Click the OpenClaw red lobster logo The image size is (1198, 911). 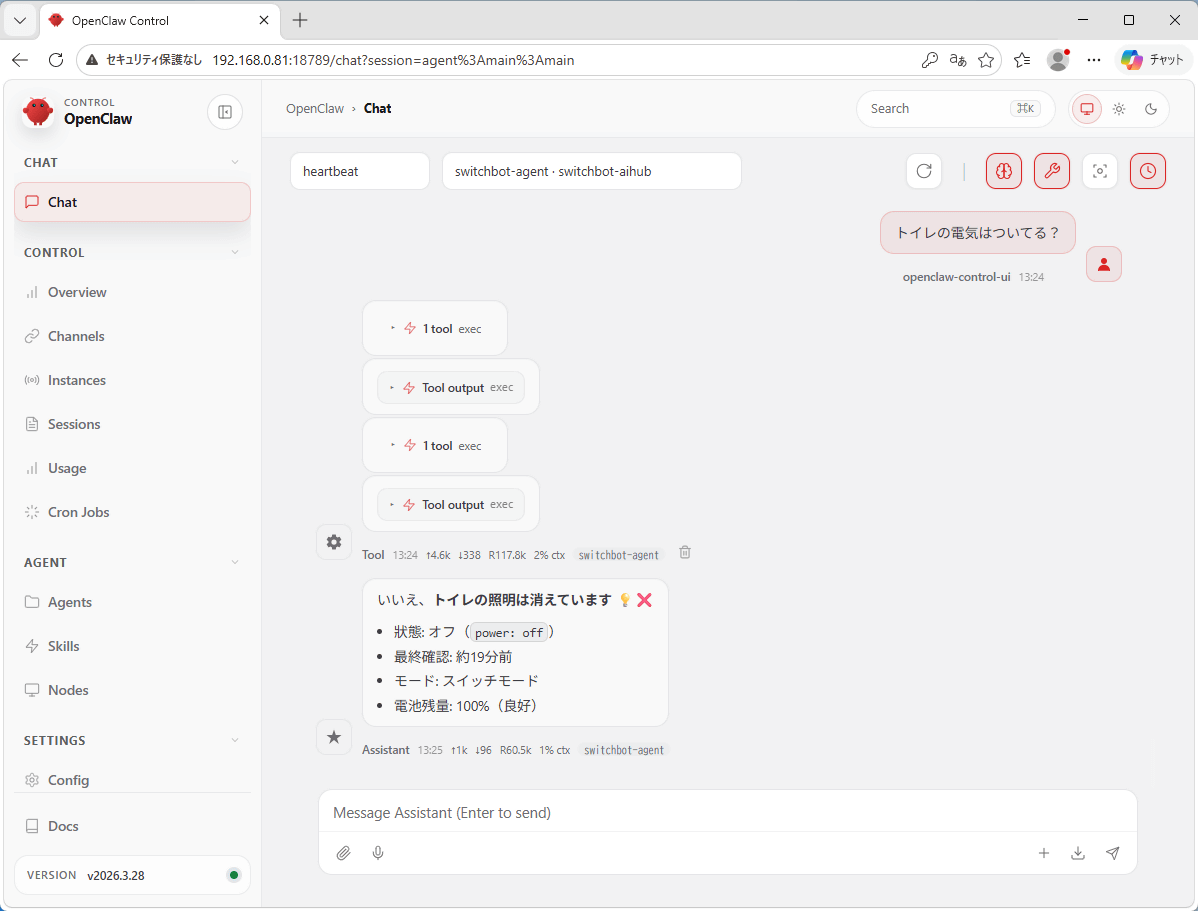tap(37, 112)
